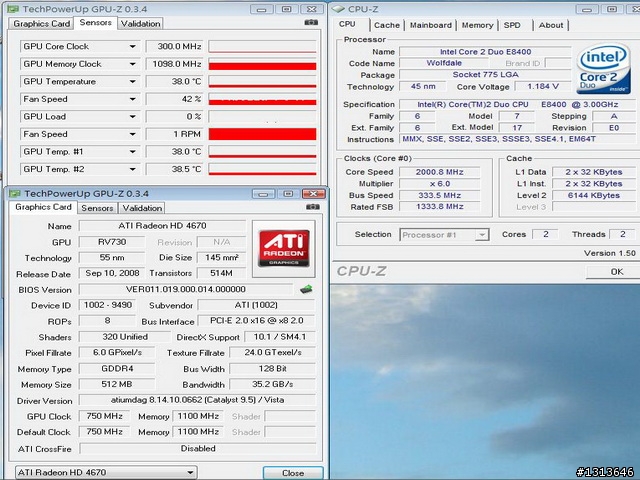Open the GPU Temp. #2 sensor dropdown
This screenshot has height=480, width=640.
click(x=132, y=169)
